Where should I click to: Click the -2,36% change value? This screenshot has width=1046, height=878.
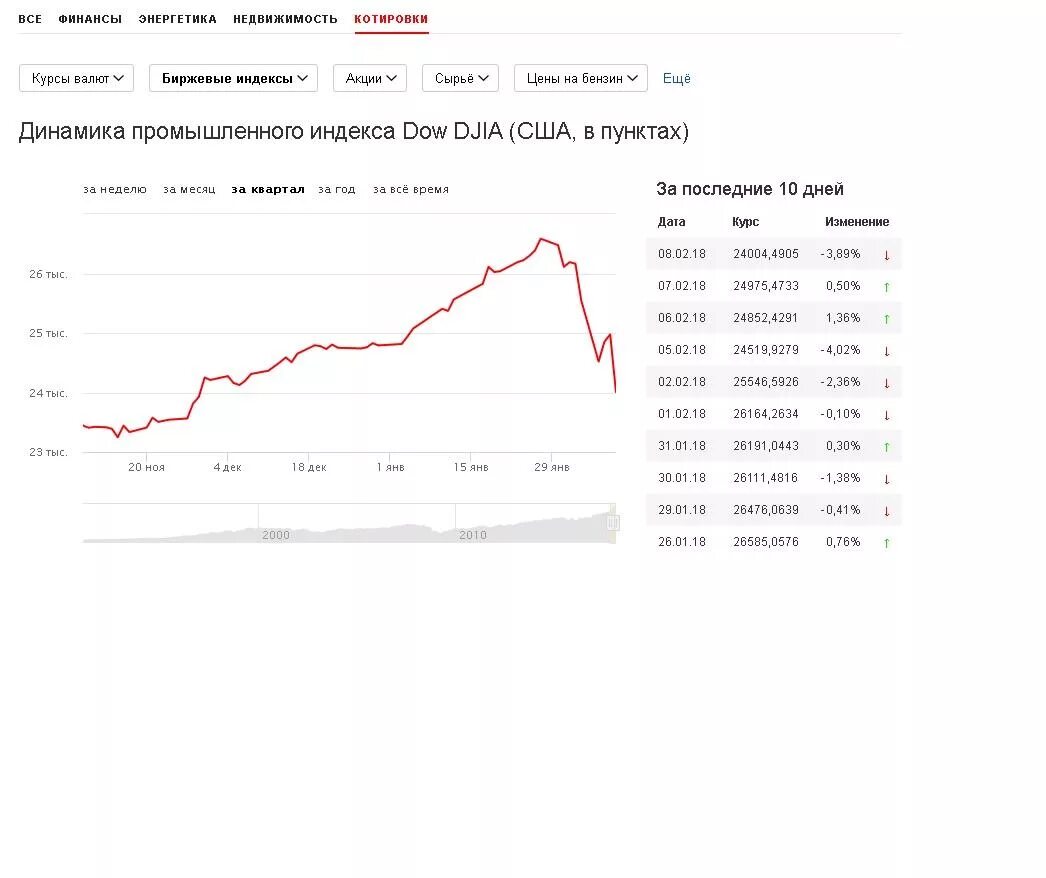click(x=841, y=382)
